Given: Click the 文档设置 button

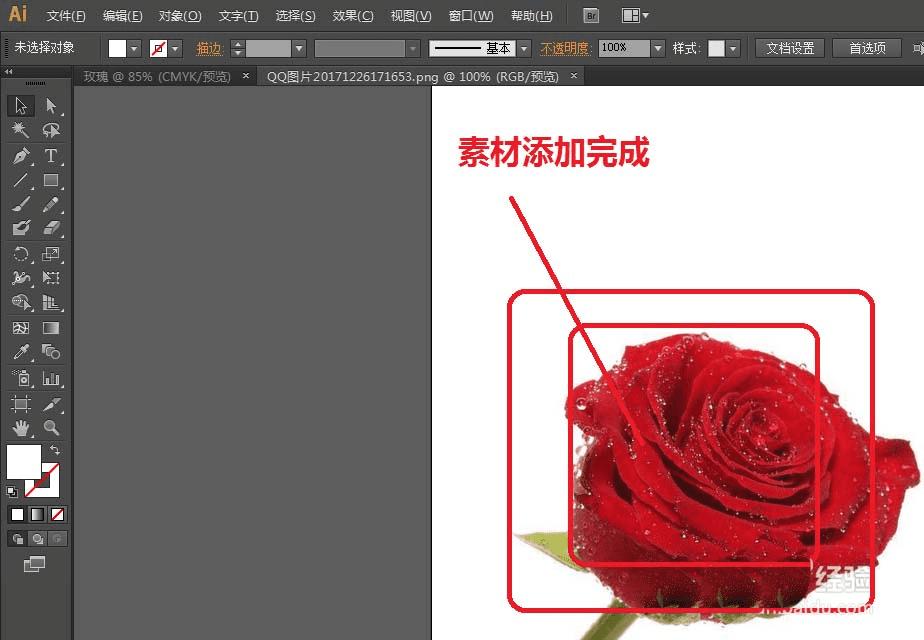Looking at the screenshot, I should point(790,48).
